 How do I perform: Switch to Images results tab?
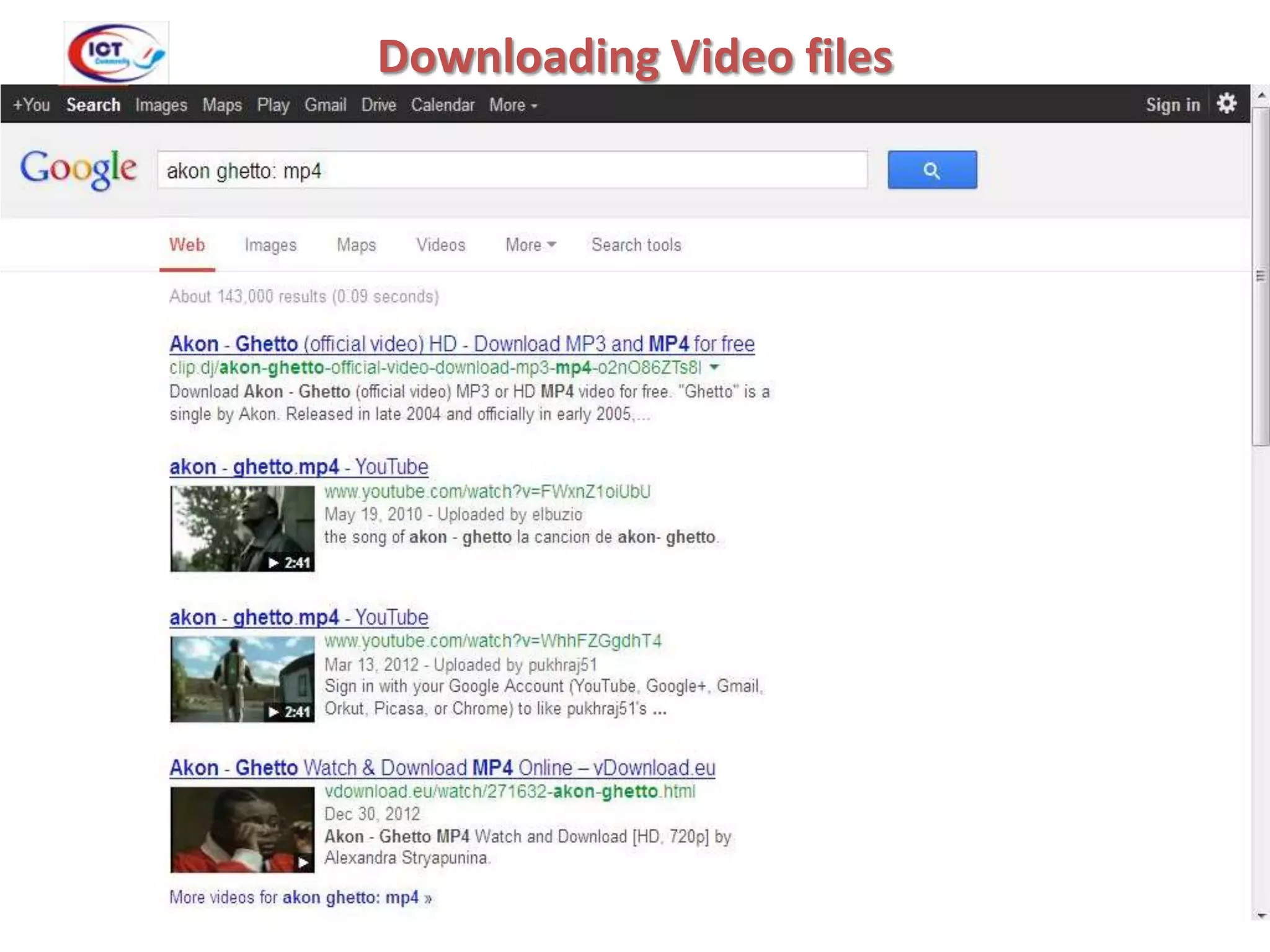coord(270,245)
